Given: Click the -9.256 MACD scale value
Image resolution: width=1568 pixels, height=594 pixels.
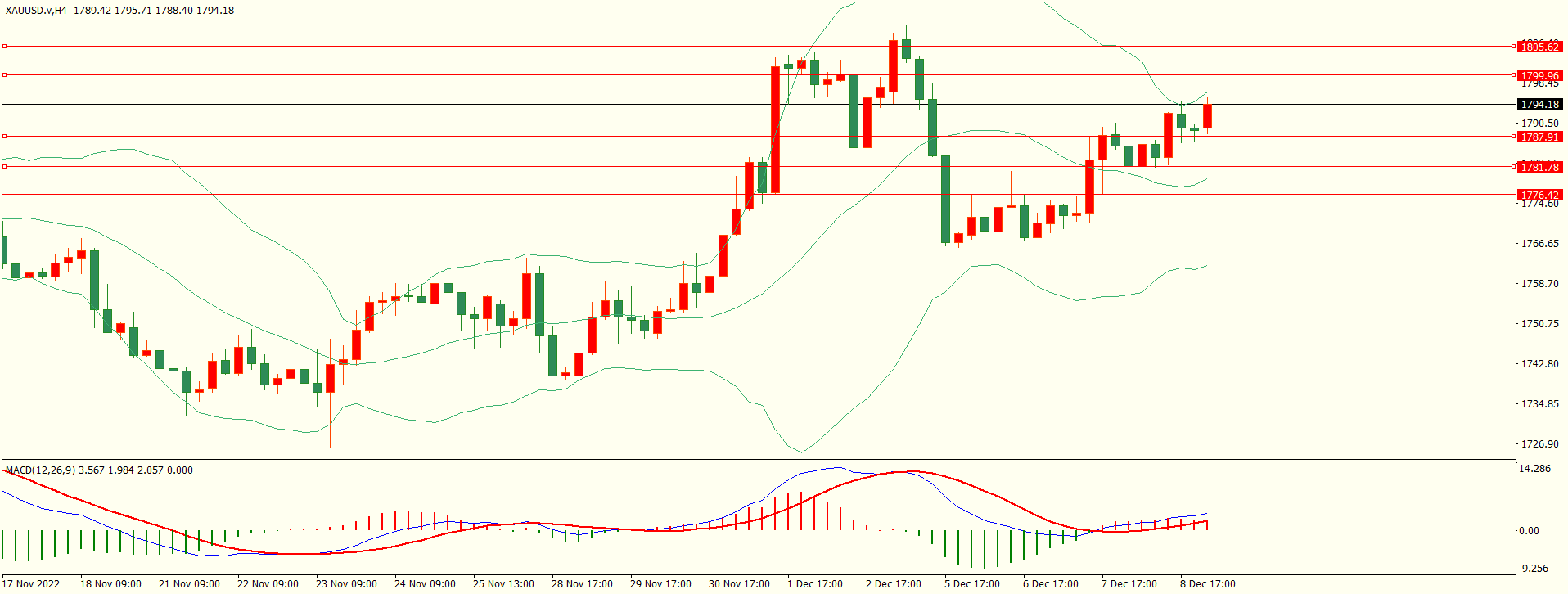Looking at the screenshot, I should click(x=1534, y=568).
